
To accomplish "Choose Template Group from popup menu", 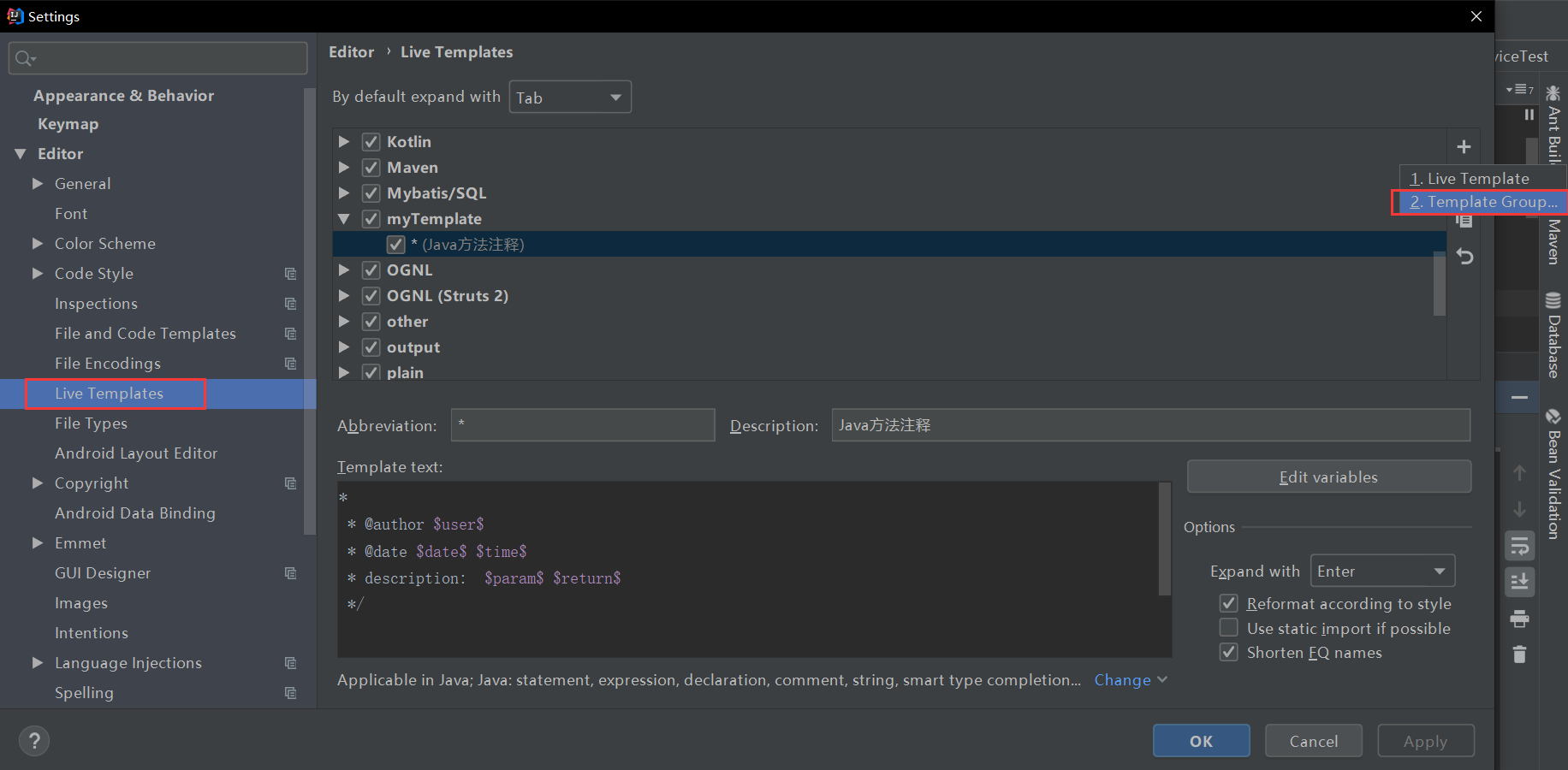I will point(1483,202).
